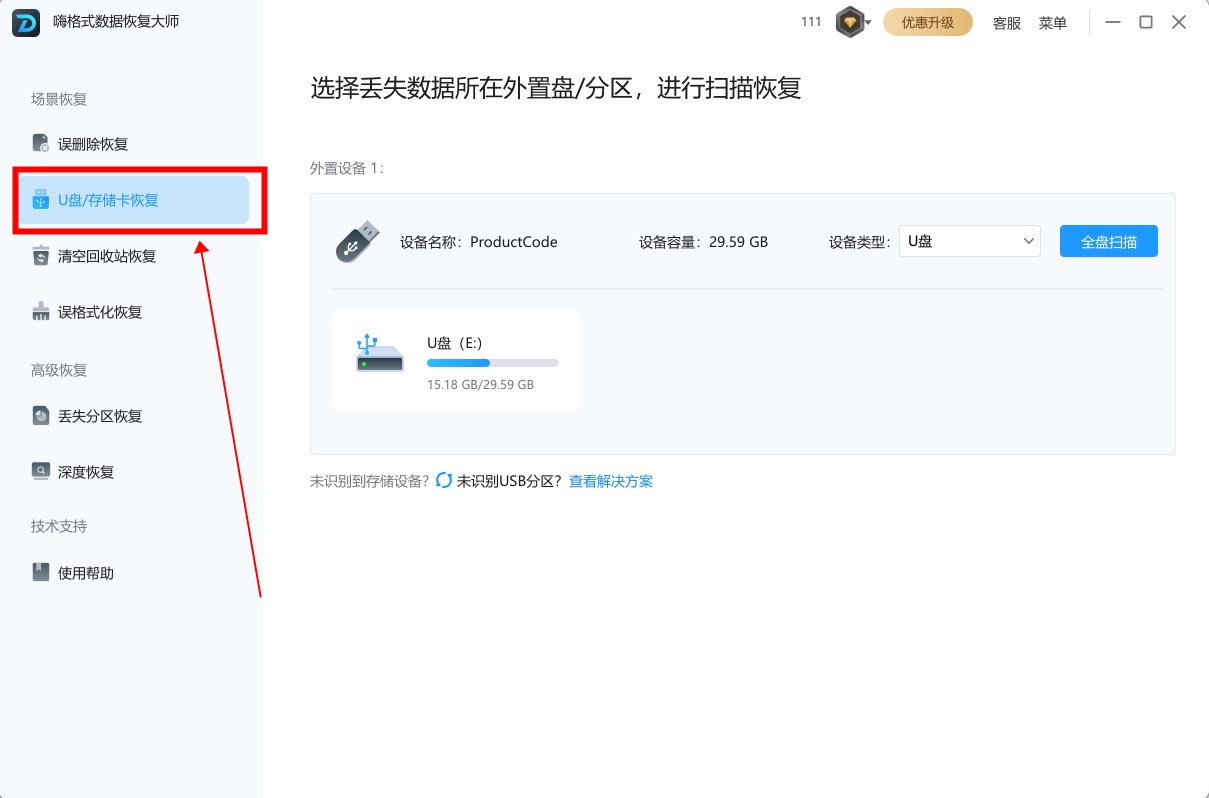Click the help book icon beside 使用帮助
Viewport: 1209px width, 798px height.
point(41,573)
